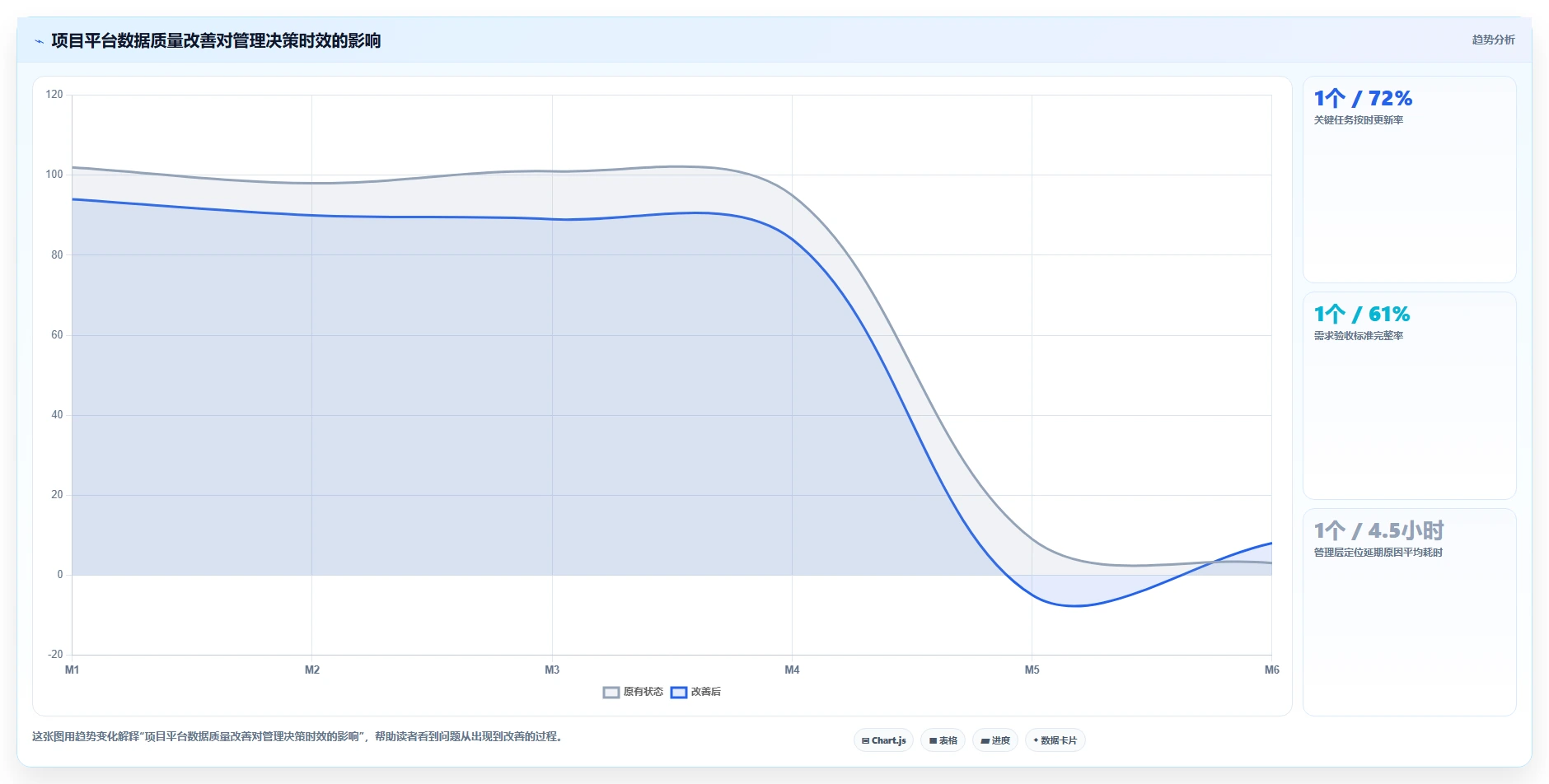This screenshot has height=784, width=1549.
Task: Click the M2 axis label
Action: (x=312, y=670)
